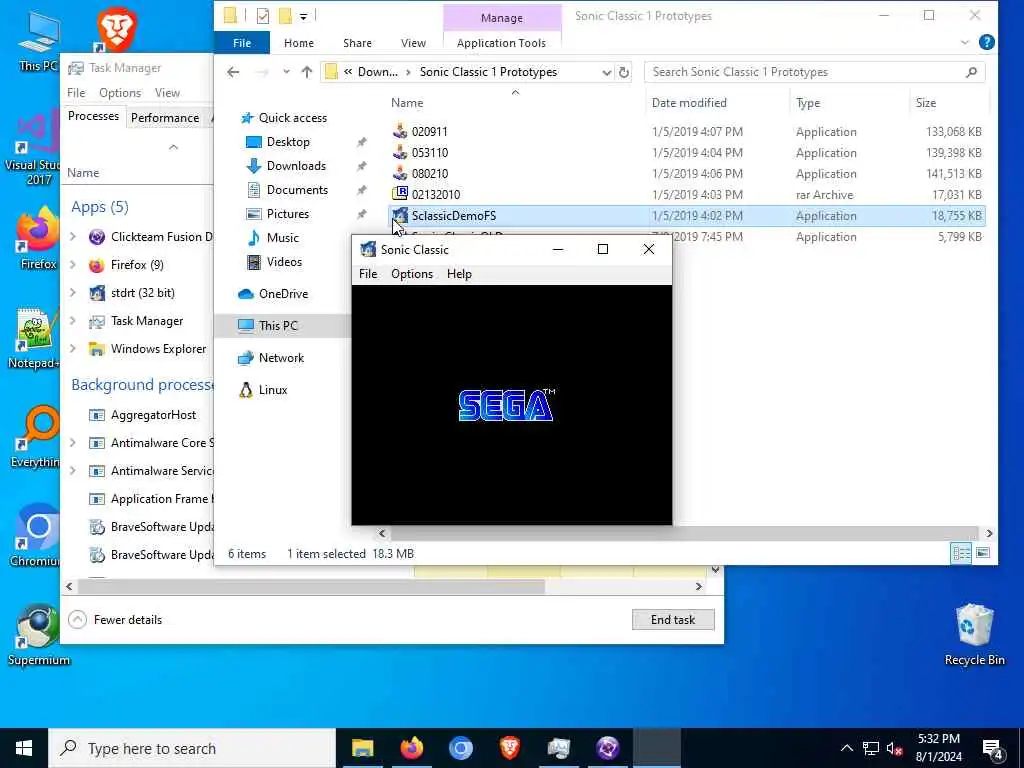Expand the Firefox (9) process group
1024x768 pixels.
(73, 264)
